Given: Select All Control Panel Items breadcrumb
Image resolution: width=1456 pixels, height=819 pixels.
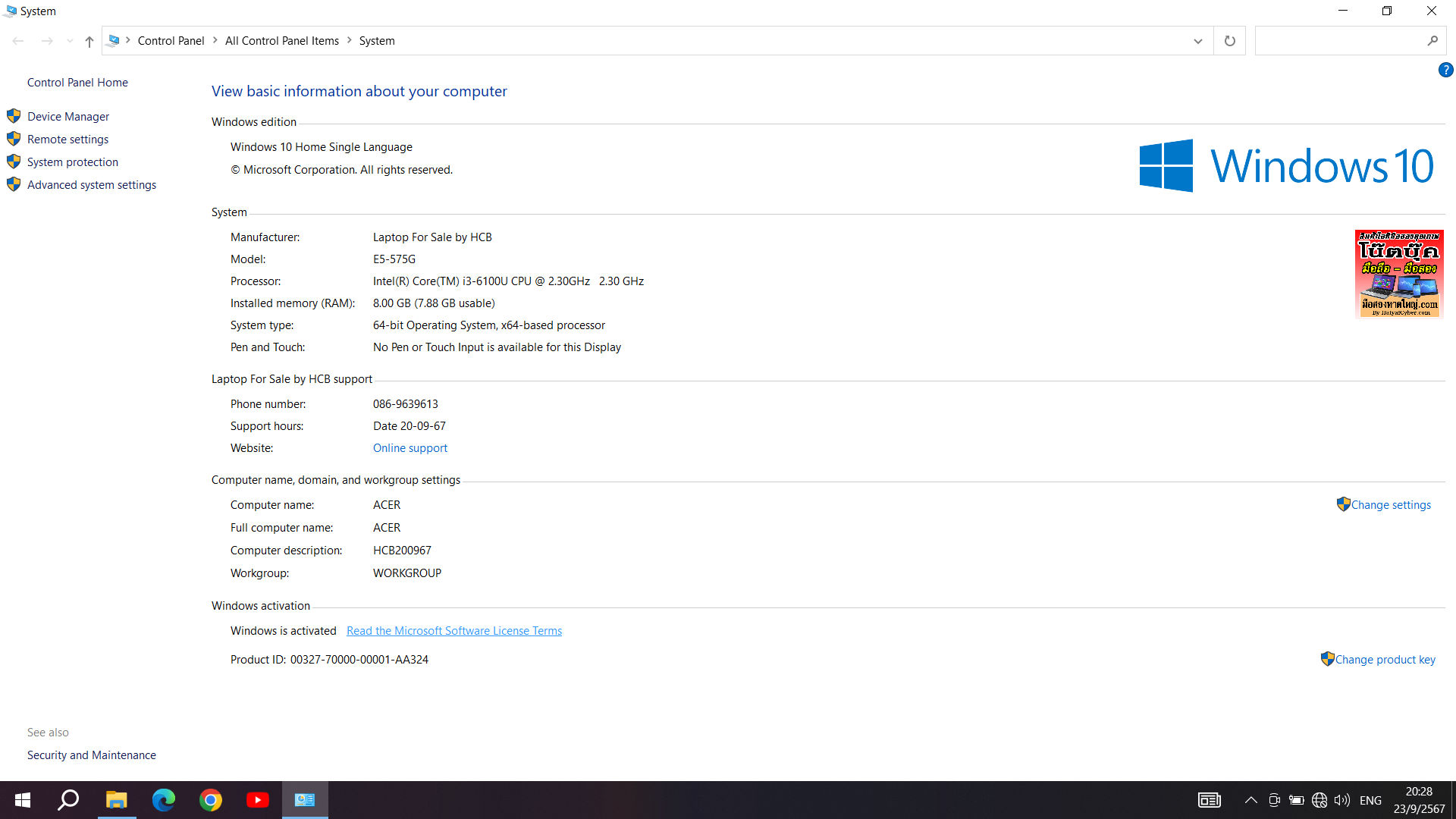Looking at the screenshot, I should (x=282, y=41).
